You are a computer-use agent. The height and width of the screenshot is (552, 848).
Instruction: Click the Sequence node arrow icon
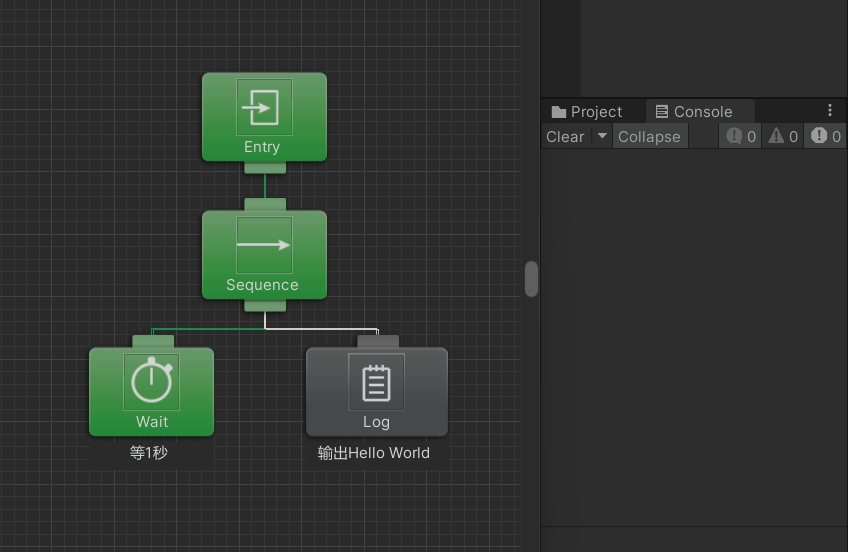click(x=264, y=245)
